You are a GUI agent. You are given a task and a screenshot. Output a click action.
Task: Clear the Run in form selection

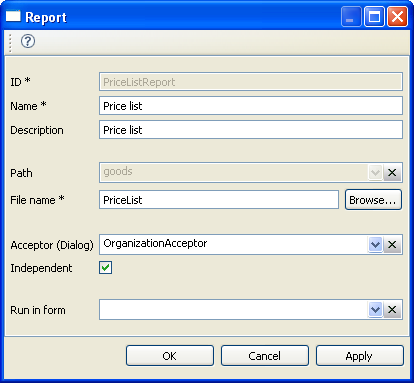tap(392, 310)
